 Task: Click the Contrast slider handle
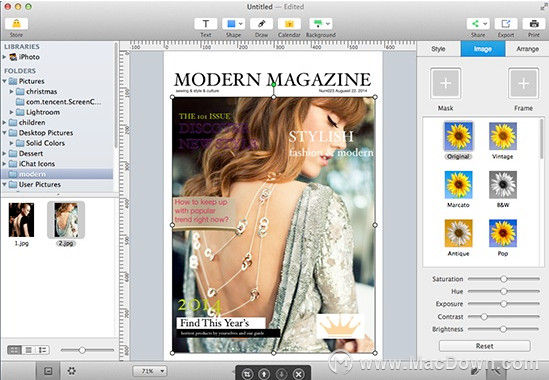484,317
